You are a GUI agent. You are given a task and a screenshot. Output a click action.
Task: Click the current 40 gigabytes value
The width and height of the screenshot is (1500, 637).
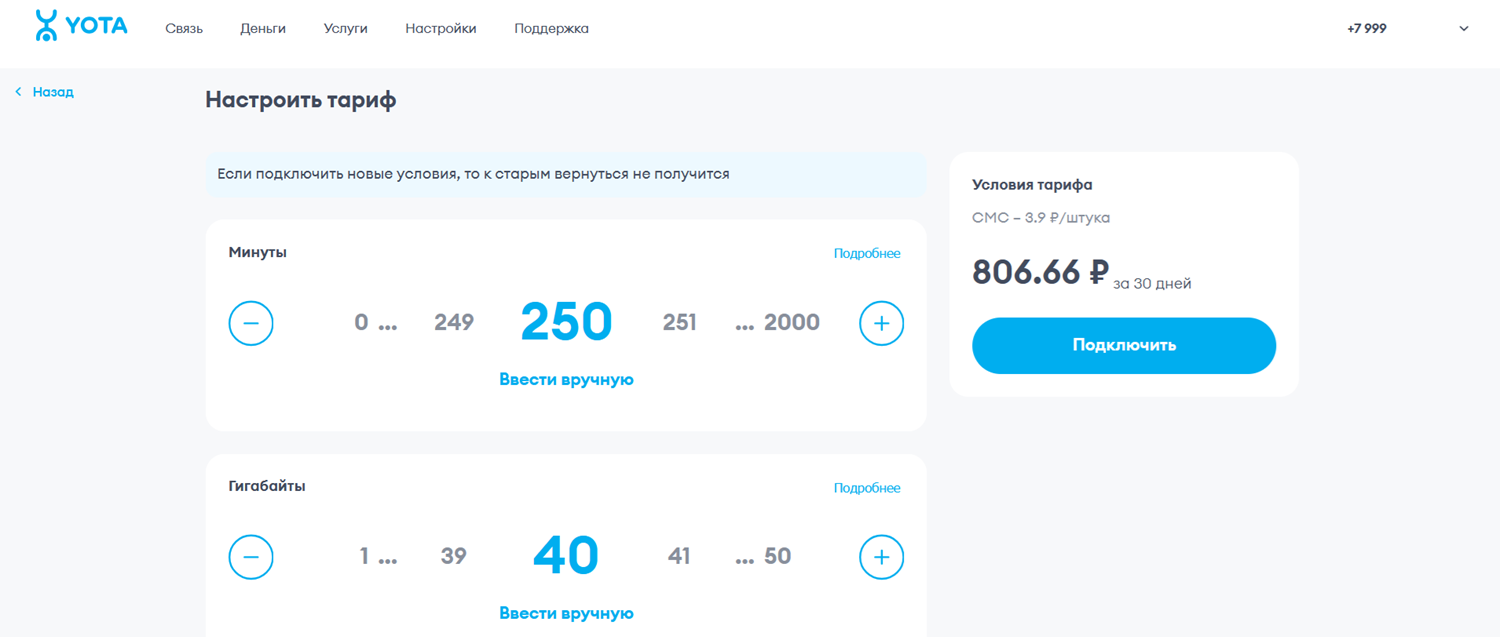(x=566, y=556)
